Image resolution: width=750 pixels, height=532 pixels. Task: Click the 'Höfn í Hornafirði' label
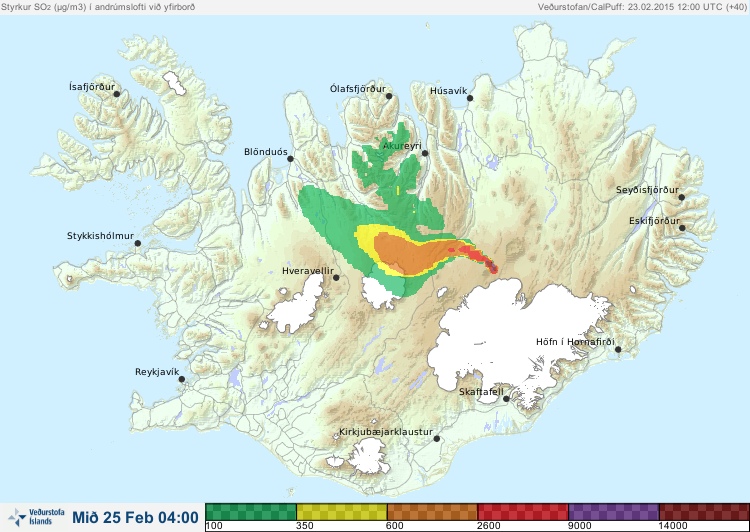pos(575,342)
